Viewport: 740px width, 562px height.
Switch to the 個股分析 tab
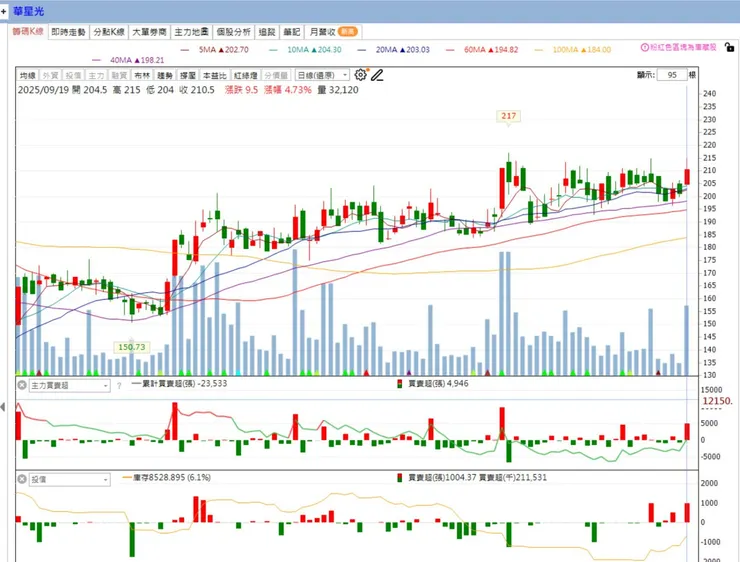point(234,32)
